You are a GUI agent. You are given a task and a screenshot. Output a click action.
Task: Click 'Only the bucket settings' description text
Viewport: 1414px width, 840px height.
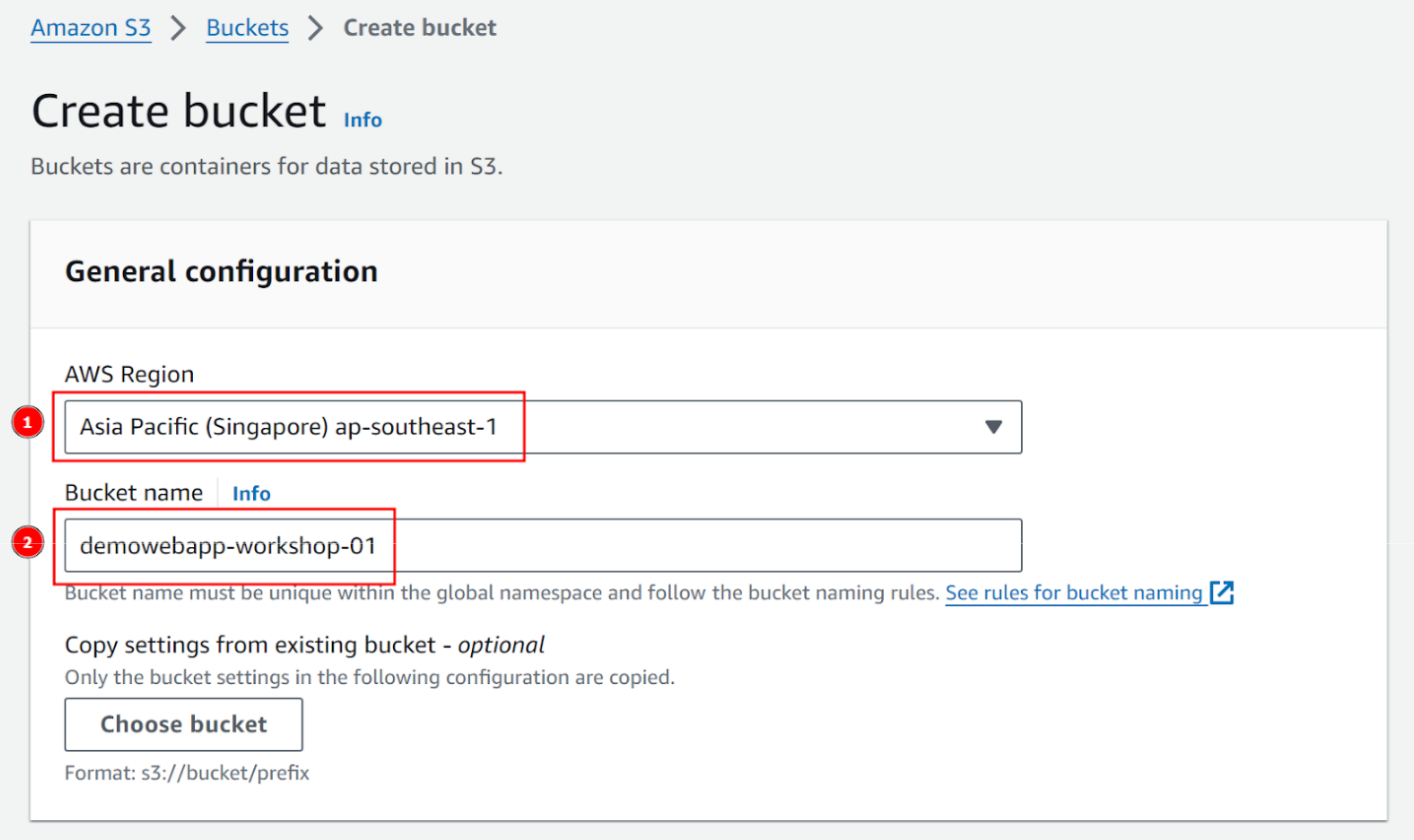370,678
